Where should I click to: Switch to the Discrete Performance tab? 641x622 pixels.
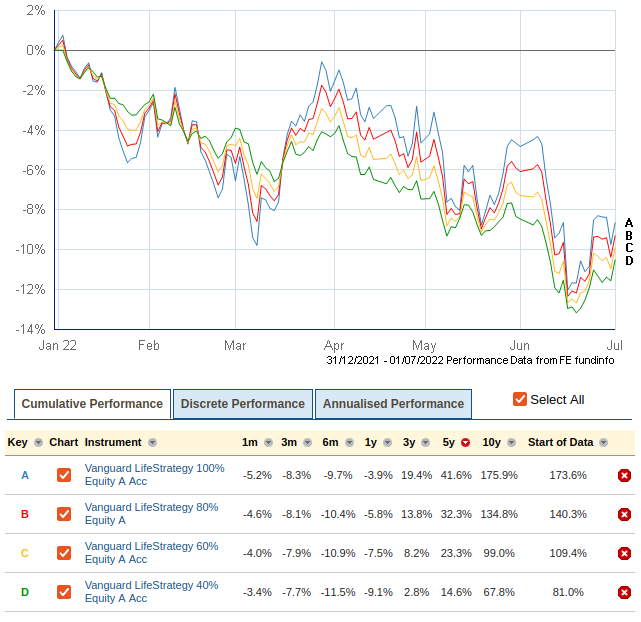[x=243, y=404]
